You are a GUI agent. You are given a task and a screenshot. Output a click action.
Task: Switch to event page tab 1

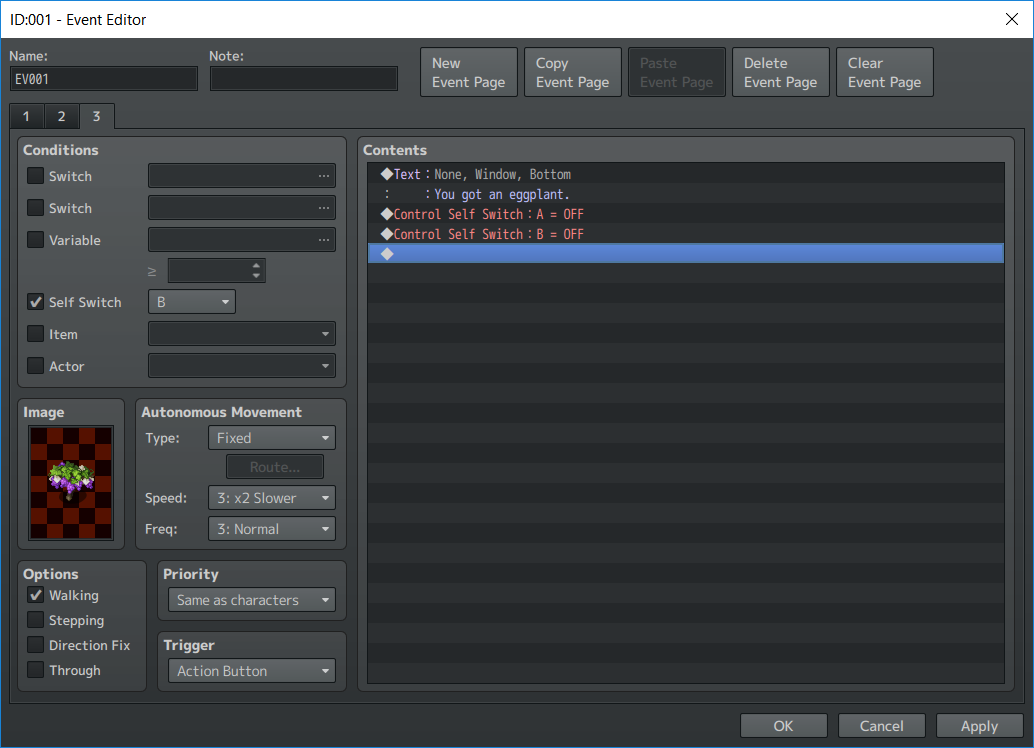point(26,117)
